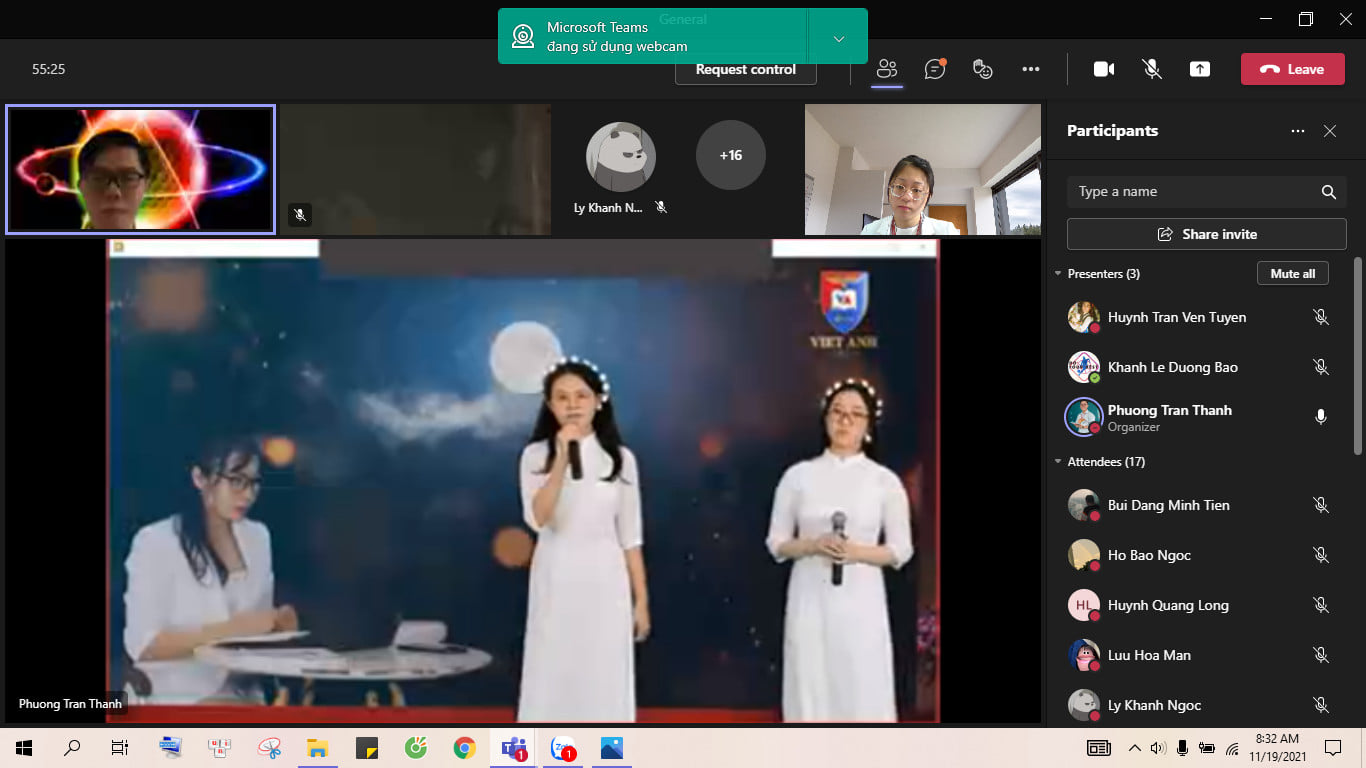Open the Windows Start menu
The image size is (1366, 768).
click(x=24, y=747)
